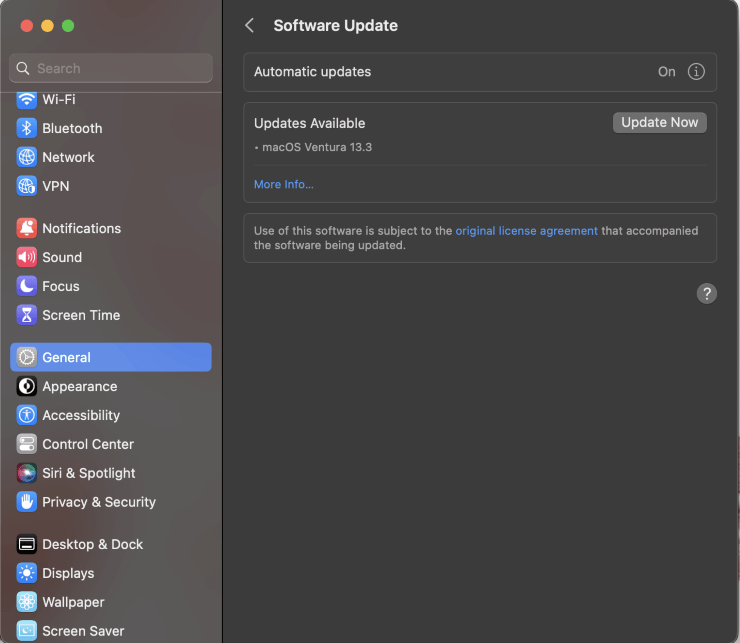Select Appearance in the sidebar
This screenshot has width=740, height=643.
[79, 386]
